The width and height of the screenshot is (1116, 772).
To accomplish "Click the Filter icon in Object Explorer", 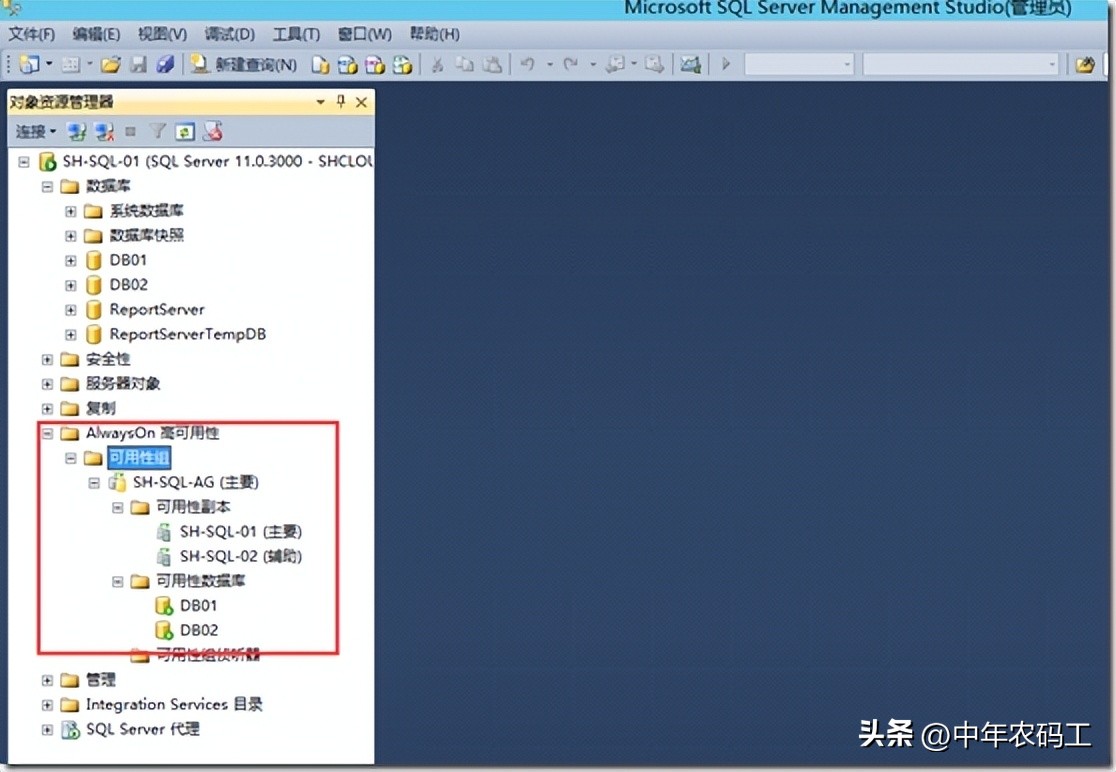I will pyautogui.click(x=156, y=131).
